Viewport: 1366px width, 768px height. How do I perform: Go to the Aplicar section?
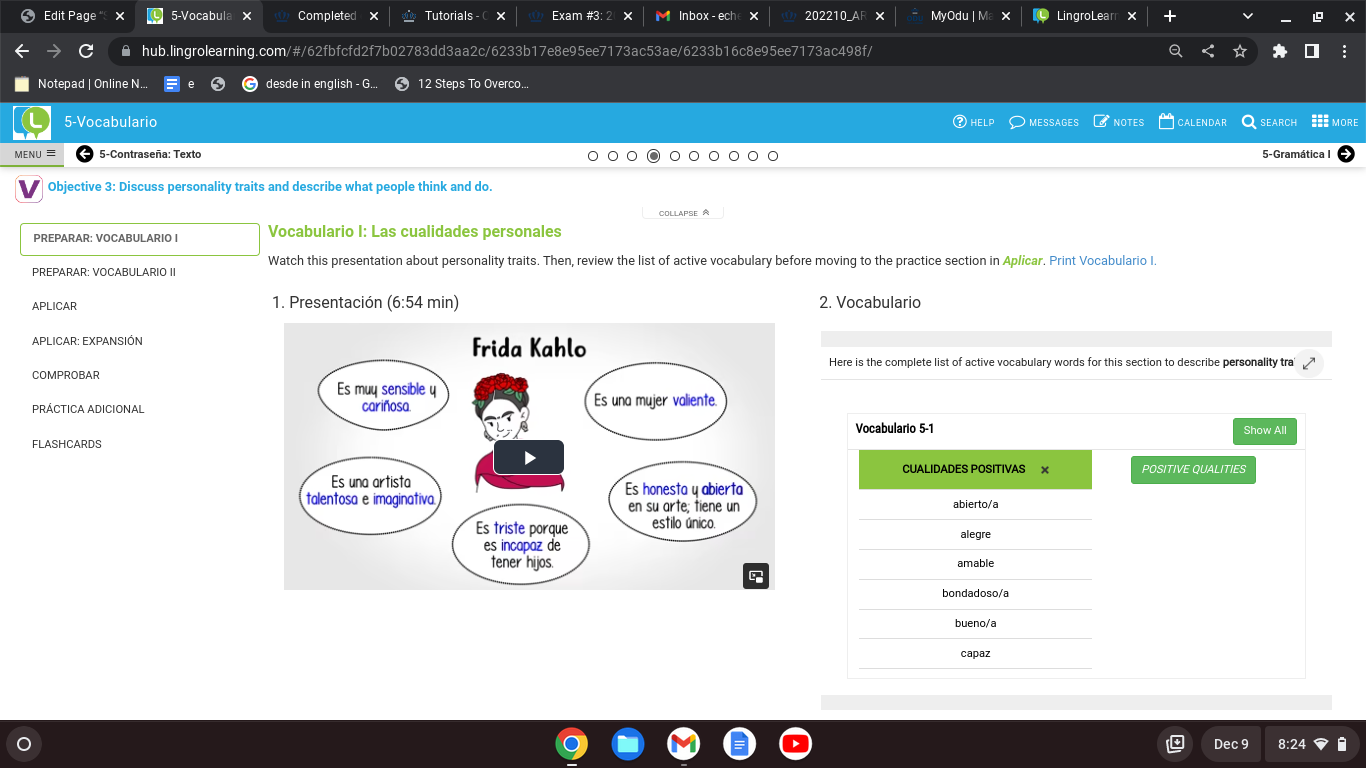click(54, 306)
